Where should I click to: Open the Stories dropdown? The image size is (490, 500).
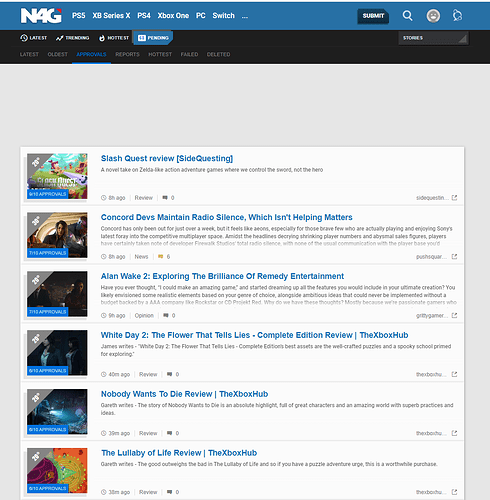tap(433, 38)
